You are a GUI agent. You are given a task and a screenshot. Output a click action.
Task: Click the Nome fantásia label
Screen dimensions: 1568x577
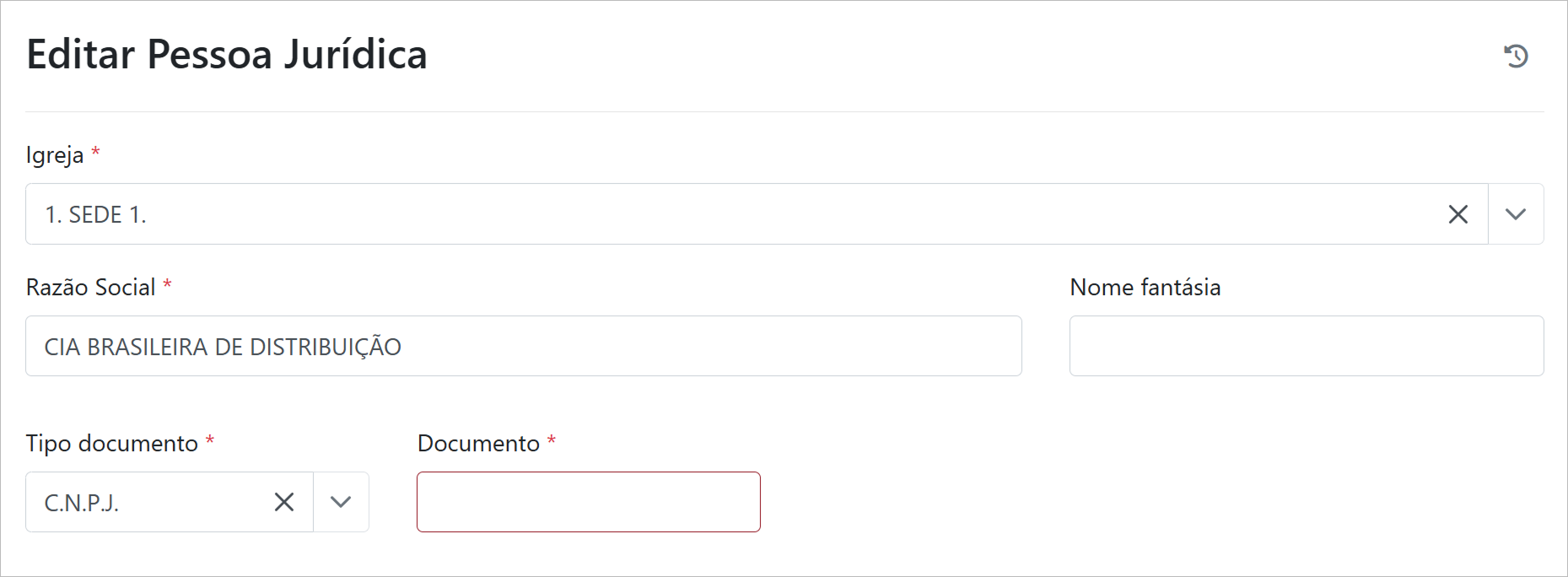[1145, 288]
